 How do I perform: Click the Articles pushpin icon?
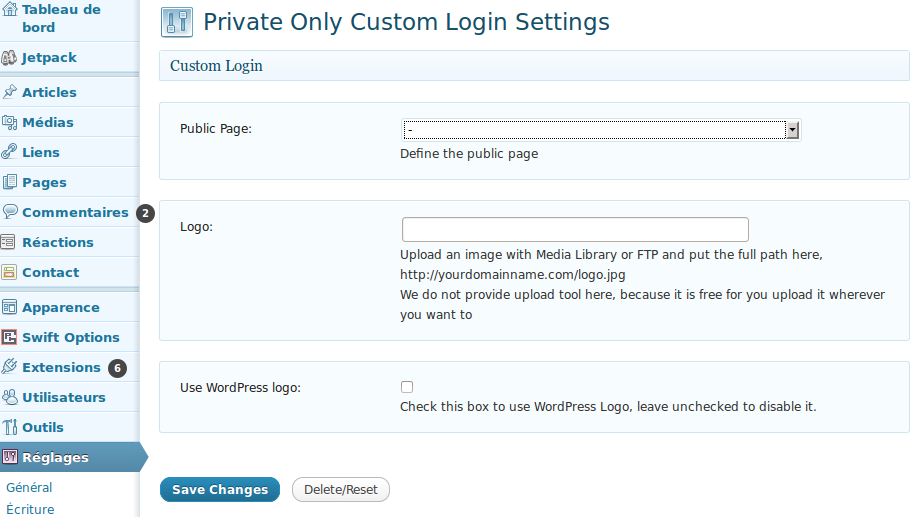point(9,92)
